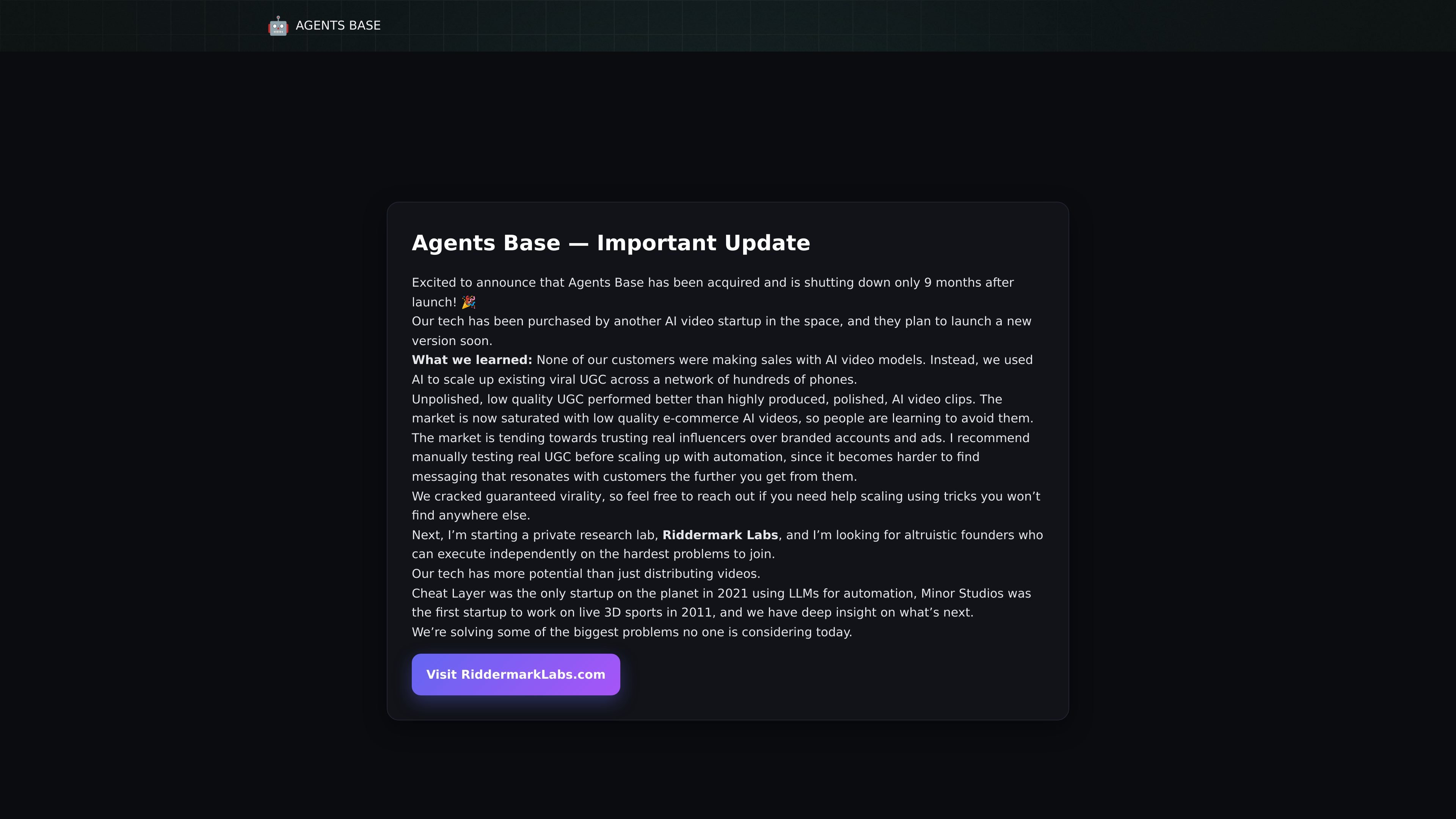Click 'The market is tending towards trusting' line
This screenshot has height=819, width=1456.
tap(720, 438)
